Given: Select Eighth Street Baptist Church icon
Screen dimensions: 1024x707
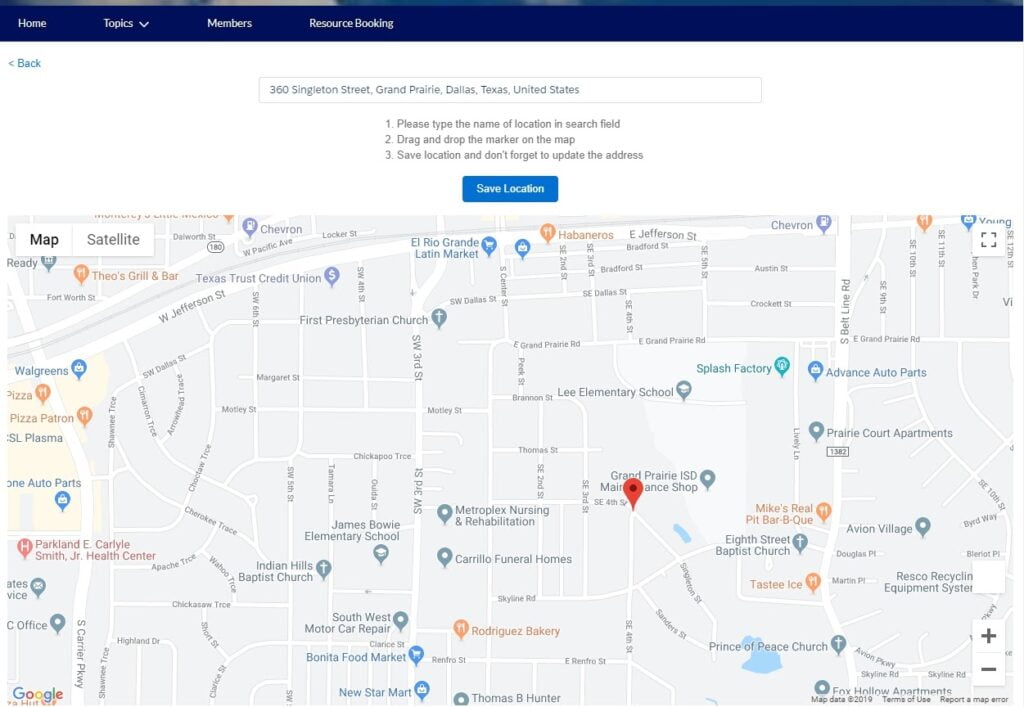Looking at the screenshot, I should tap(800, 542).
